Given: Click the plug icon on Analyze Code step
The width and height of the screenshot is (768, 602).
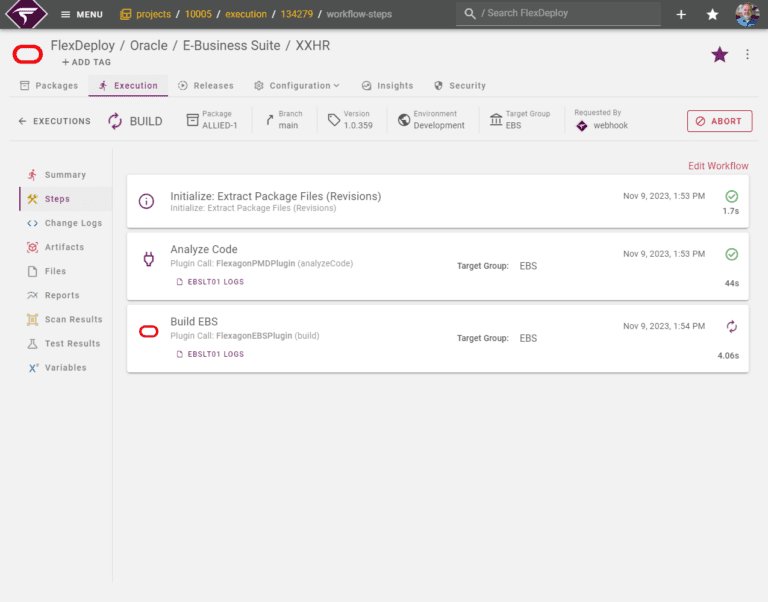Looking at the screenshot, I should [x=148, y=259].
